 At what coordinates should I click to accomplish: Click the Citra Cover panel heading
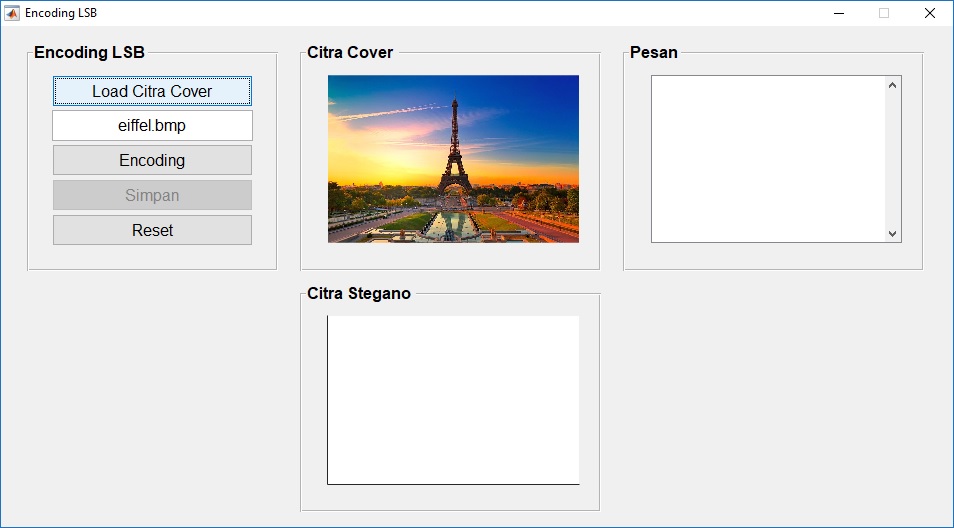[350, 53]
